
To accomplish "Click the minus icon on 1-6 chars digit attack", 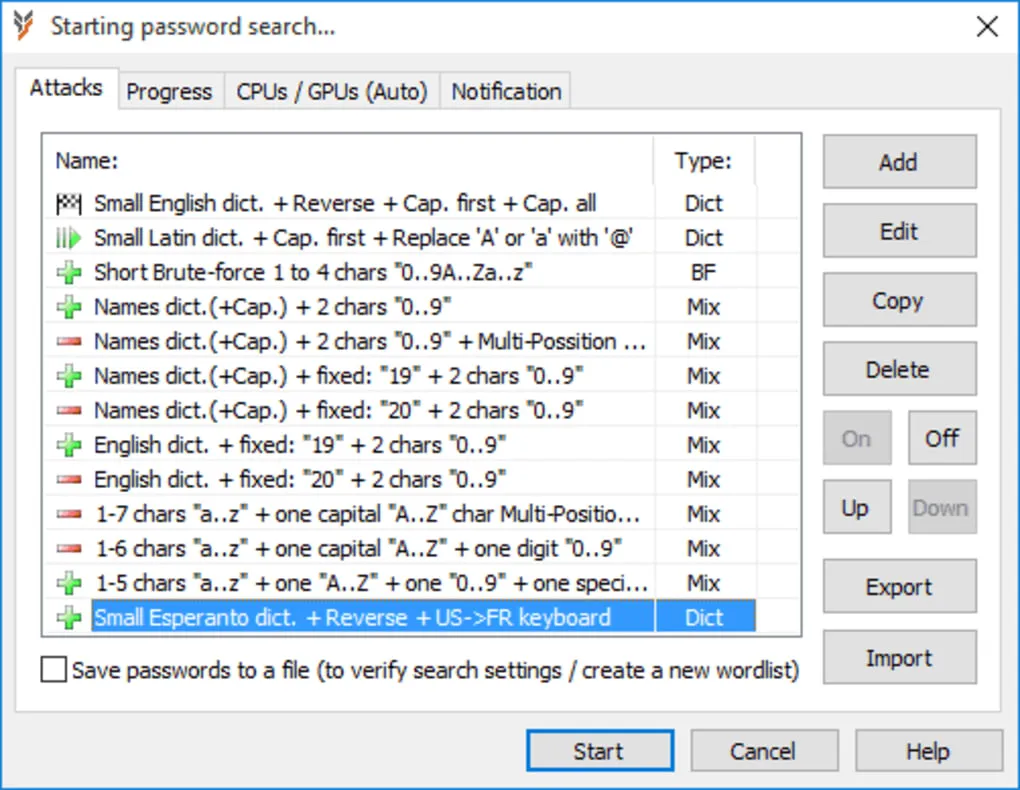I will [68, 548].
